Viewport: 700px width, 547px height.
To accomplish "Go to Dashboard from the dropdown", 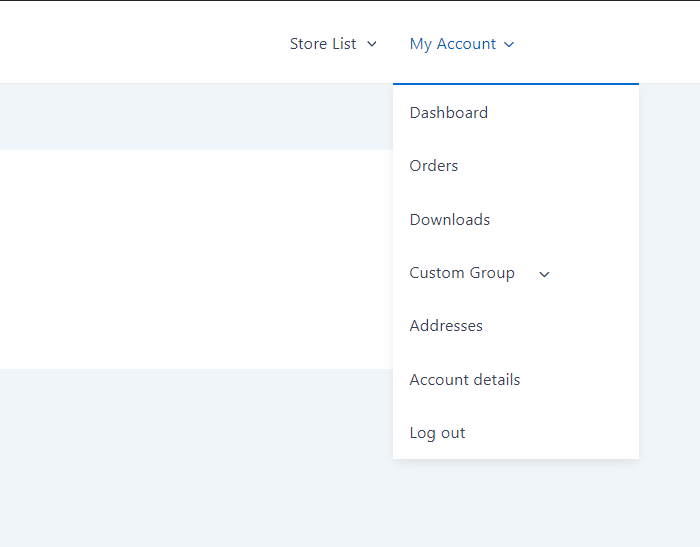I will tap(449, 113).
